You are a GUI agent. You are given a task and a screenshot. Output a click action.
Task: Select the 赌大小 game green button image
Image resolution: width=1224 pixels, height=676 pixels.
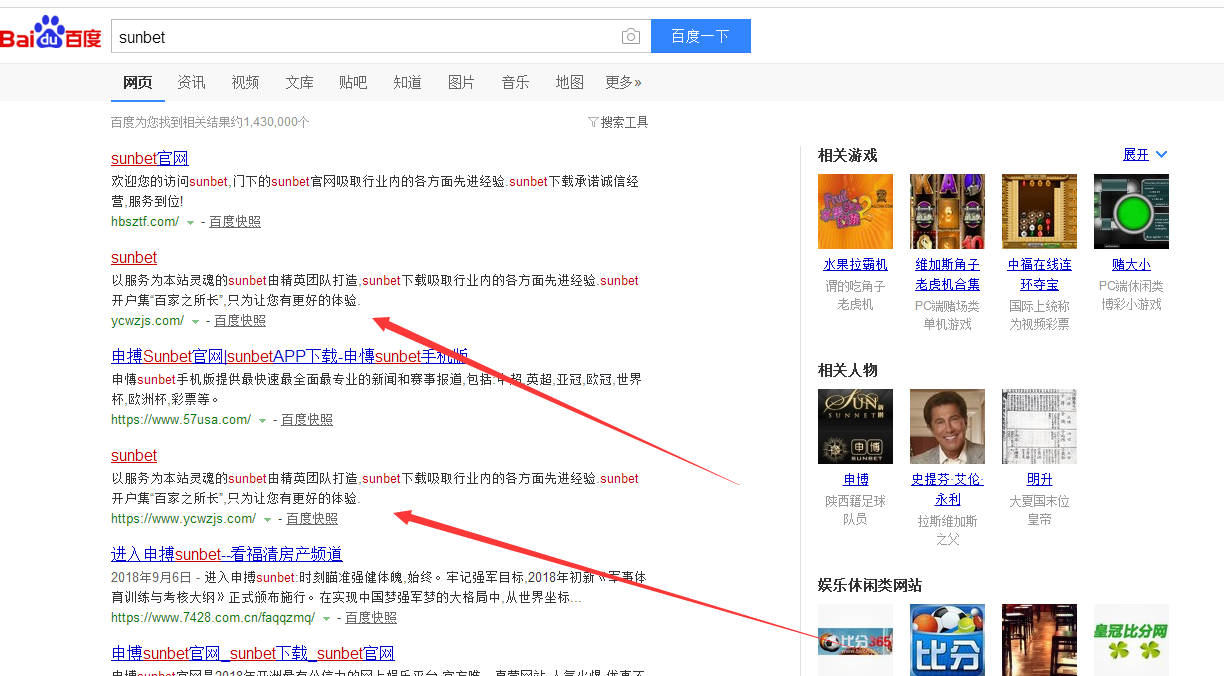(1131, 212)
